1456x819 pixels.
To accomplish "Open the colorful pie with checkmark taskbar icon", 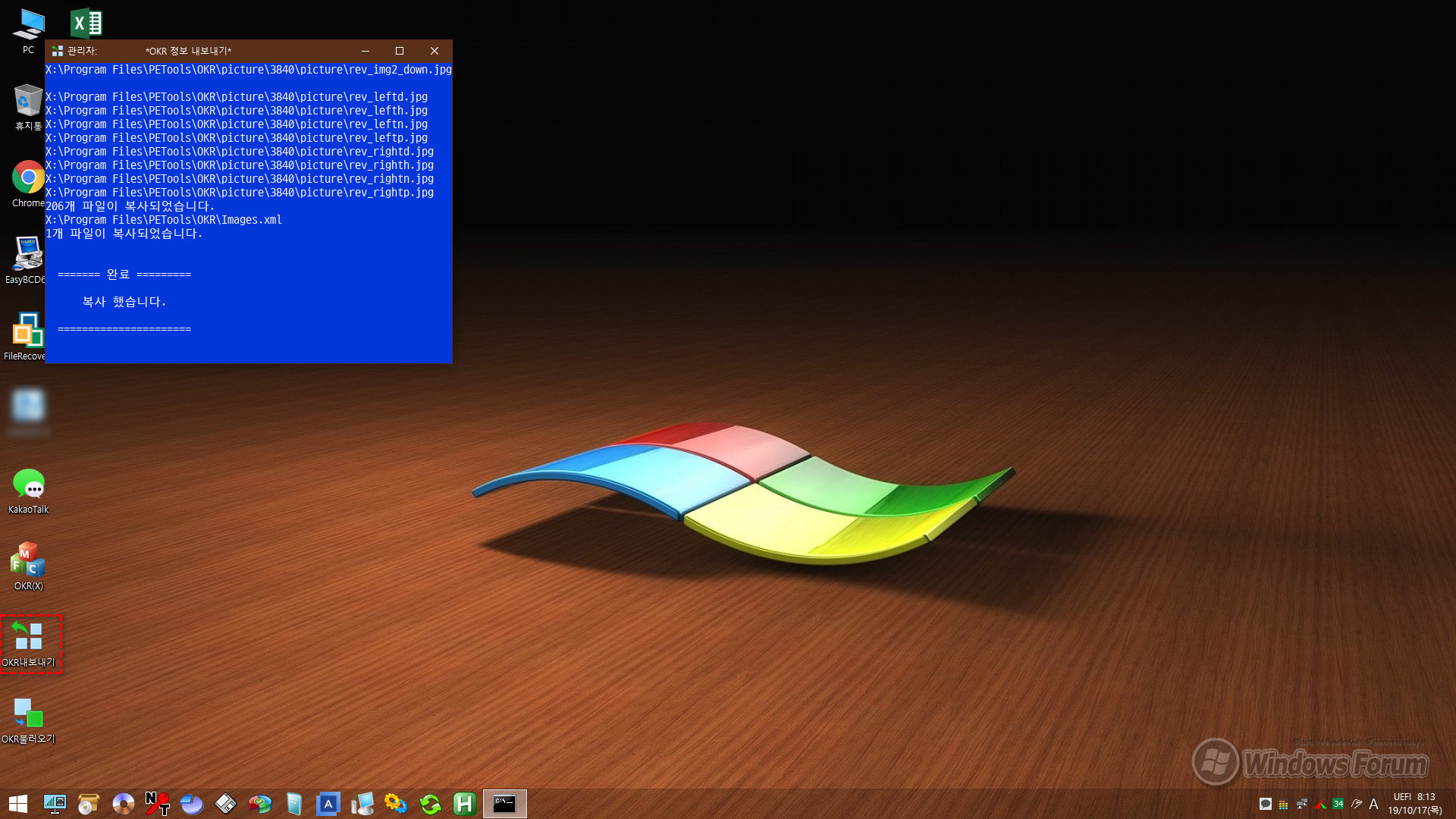I will tap(259, 804).
